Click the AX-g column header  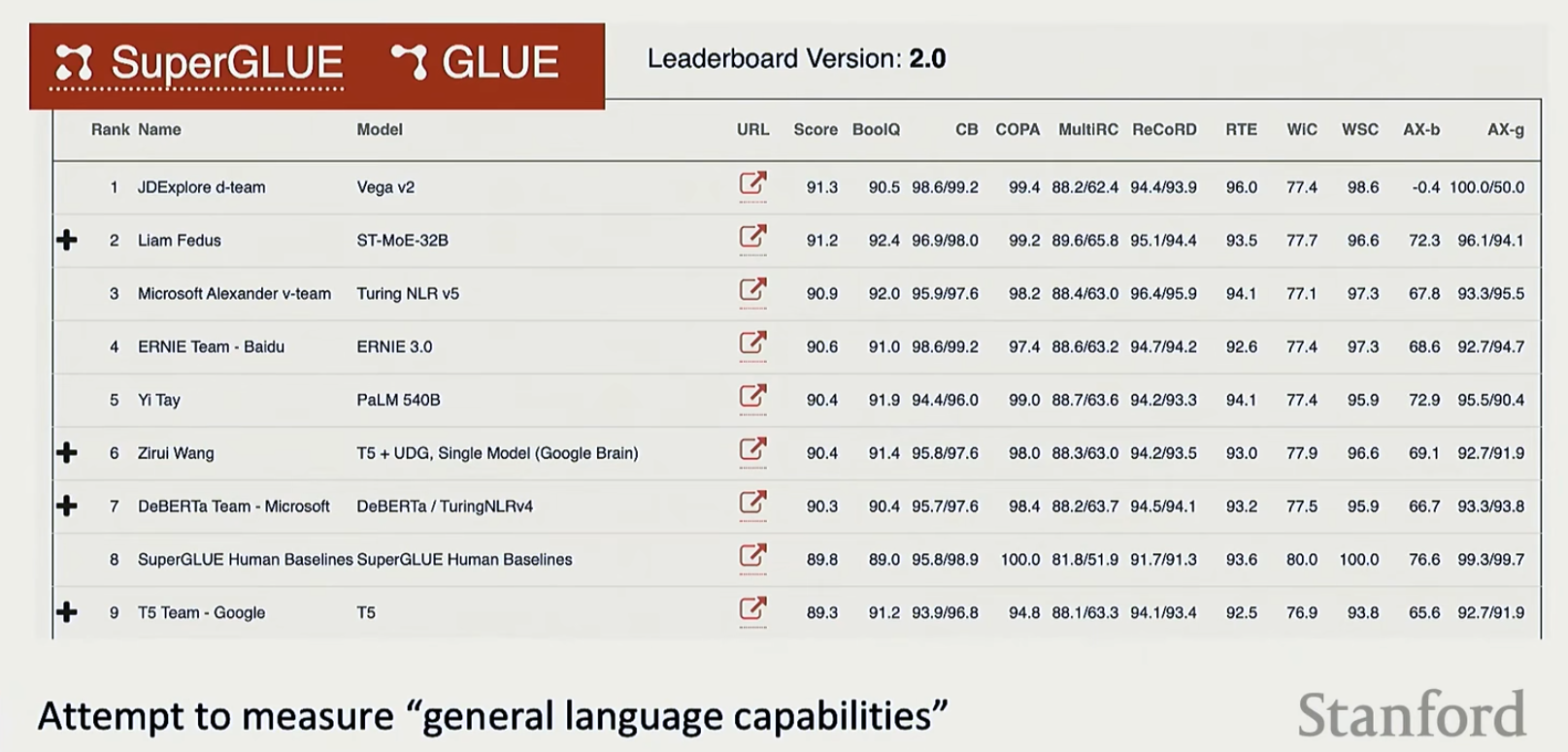point(1506,129)
